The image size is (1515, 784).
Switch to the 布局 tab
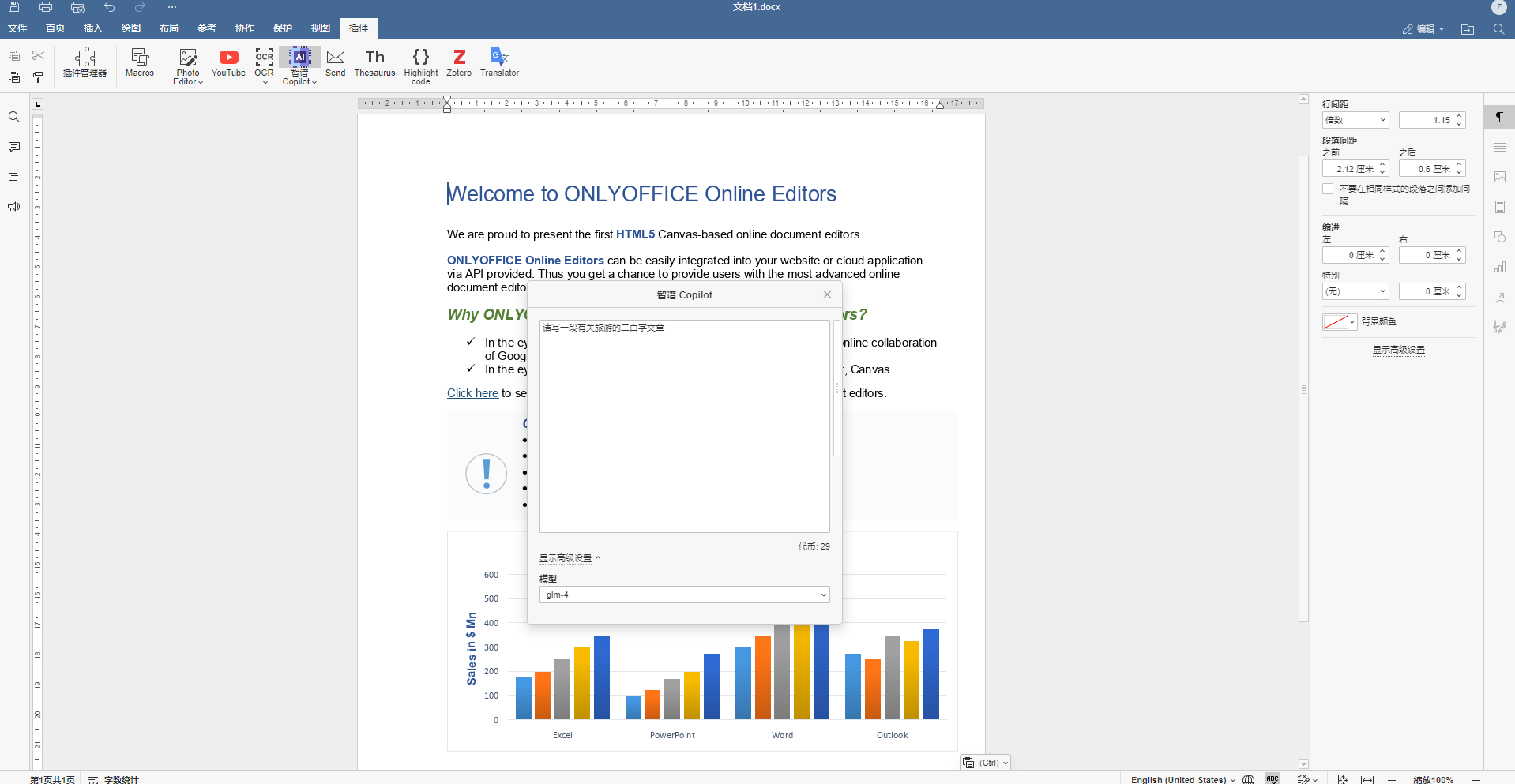[169, 28]
